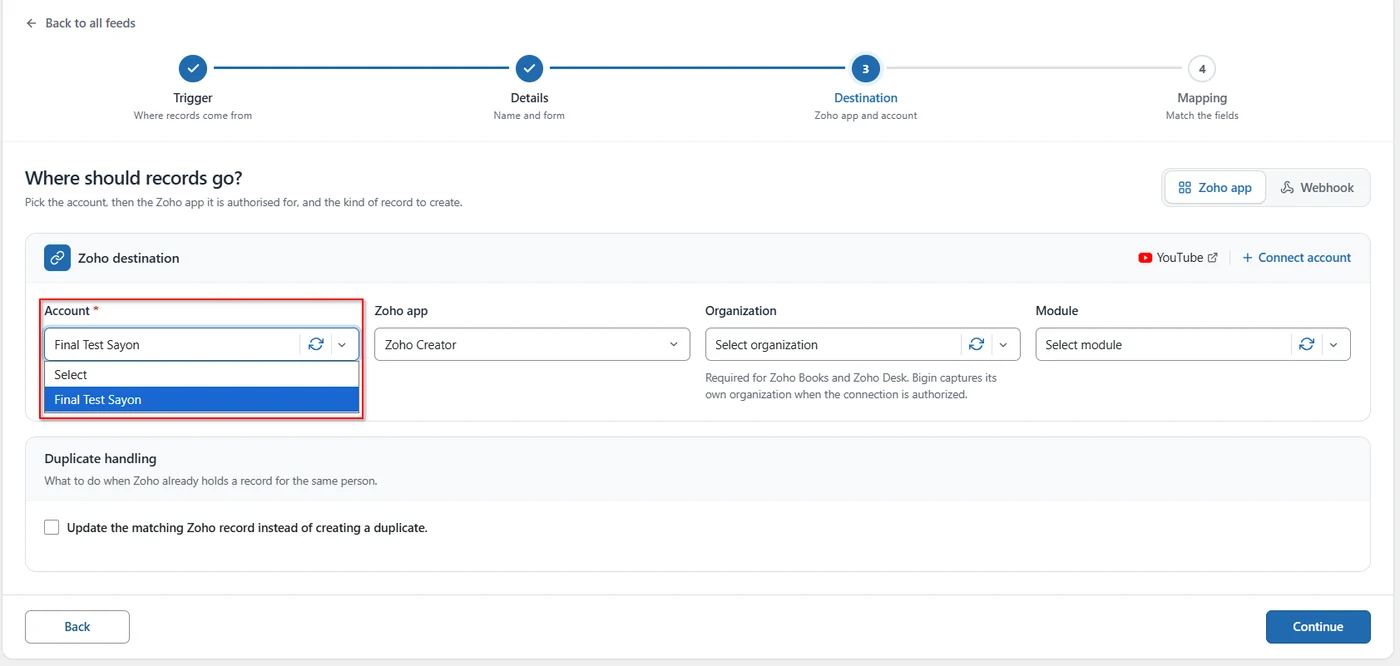Click the Details step label
Screen dimensions: 1400x666
[529, 98]
